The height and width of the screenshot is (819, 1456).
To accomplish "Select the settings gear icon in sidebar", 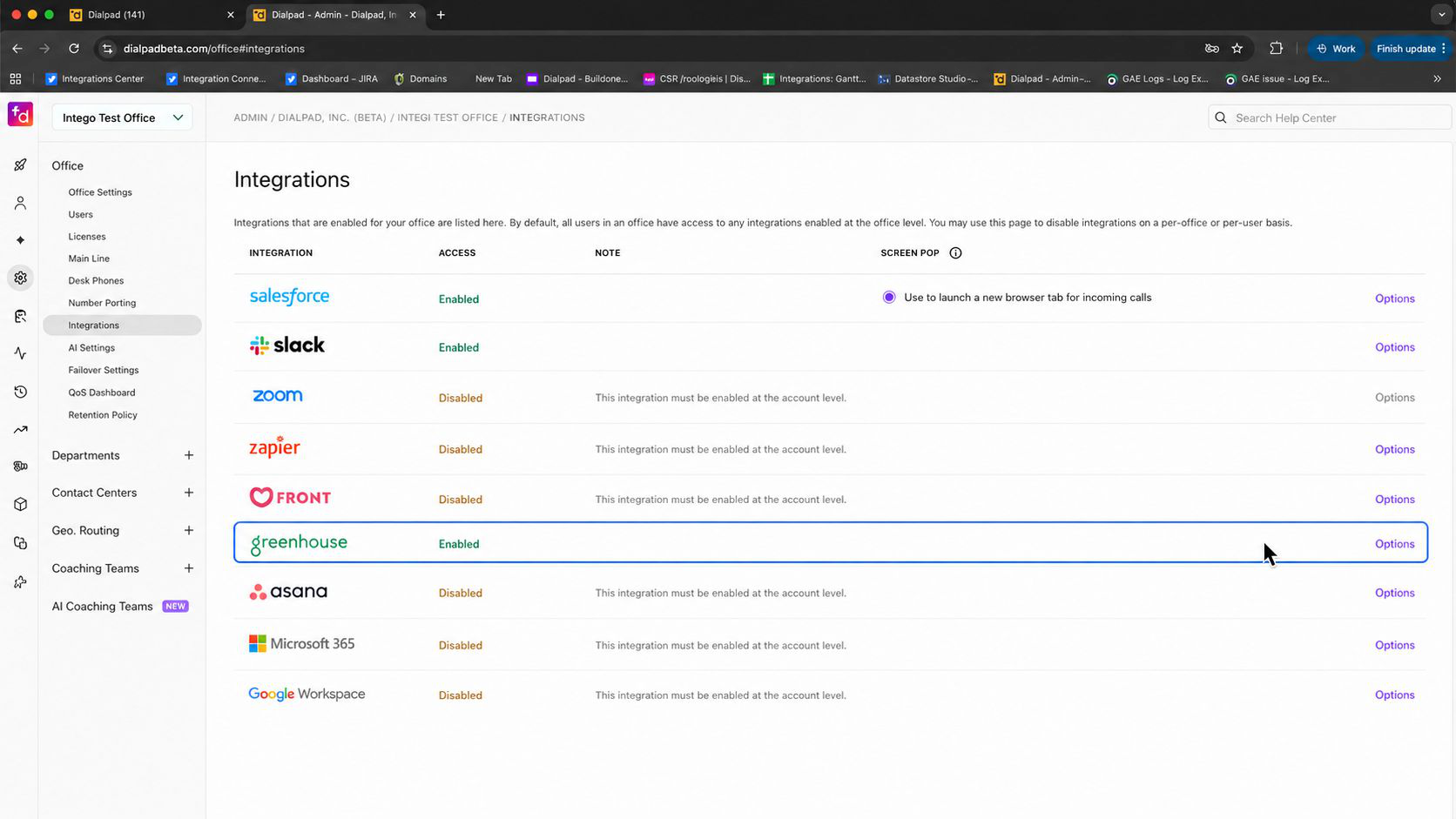I will point(20,278).
